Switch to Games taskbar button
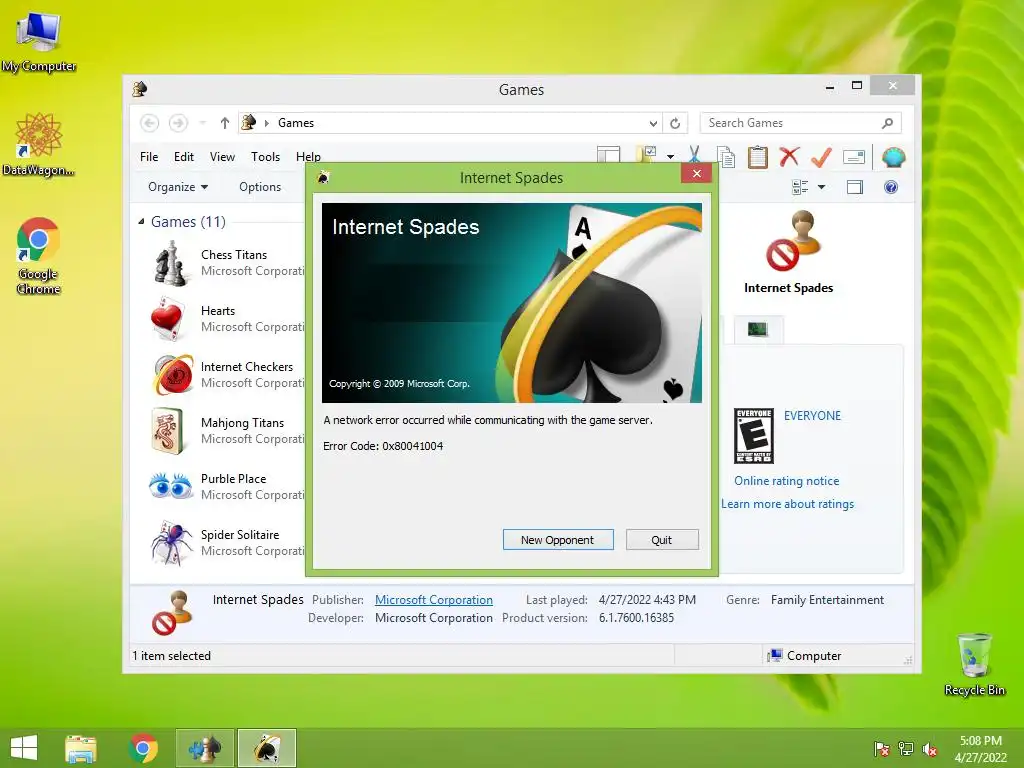This screenshot has height=768, width=1024. (x=204, y=748)
